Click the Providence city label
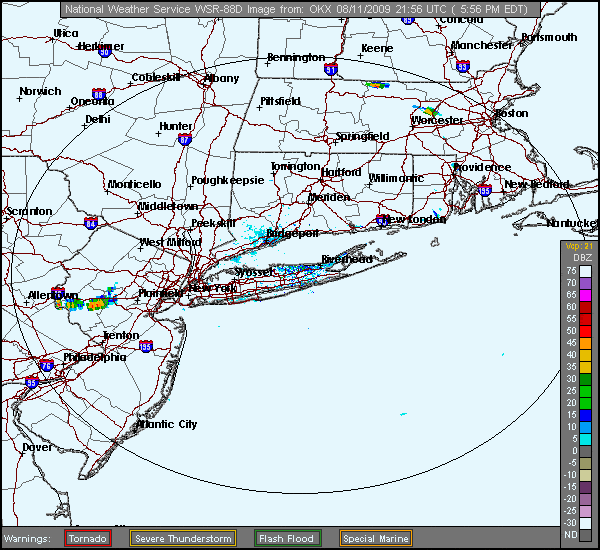The width and height of the screenshot is (600, 550). tap(482, 167)
